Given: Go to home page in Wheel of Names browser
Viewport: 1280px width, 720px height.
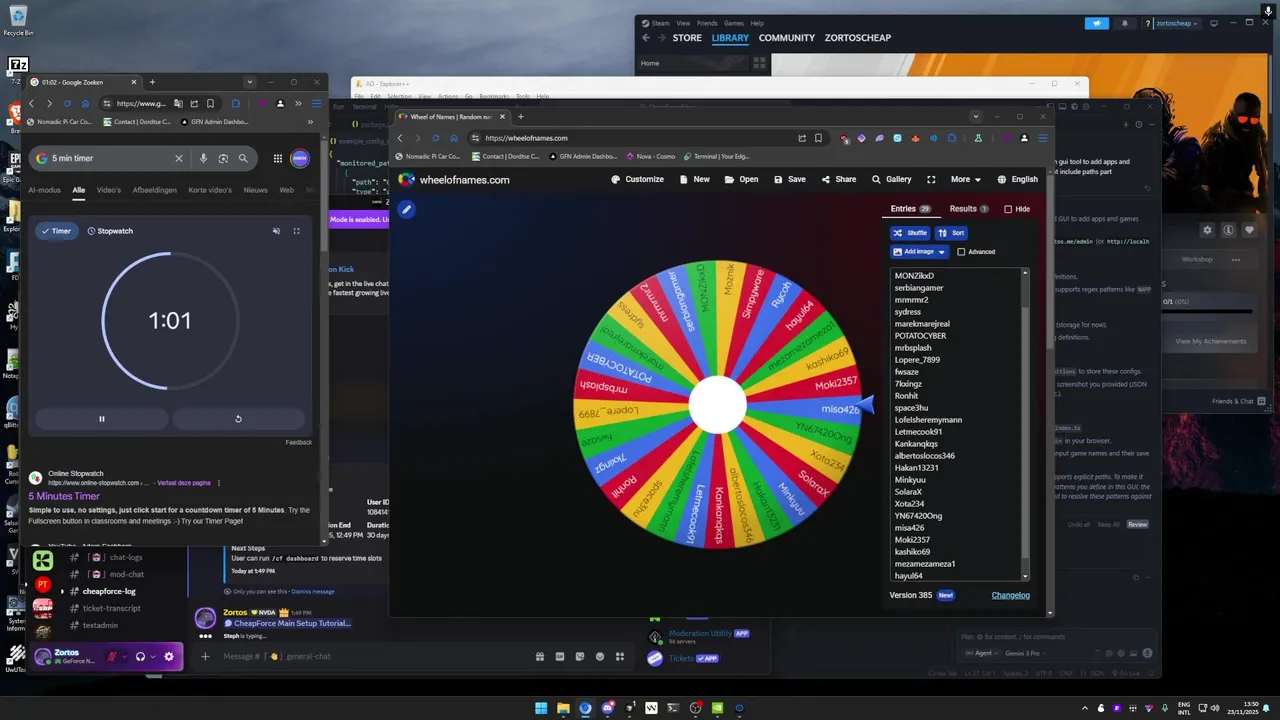Looking at the screenshot, I should pos(453,138).
